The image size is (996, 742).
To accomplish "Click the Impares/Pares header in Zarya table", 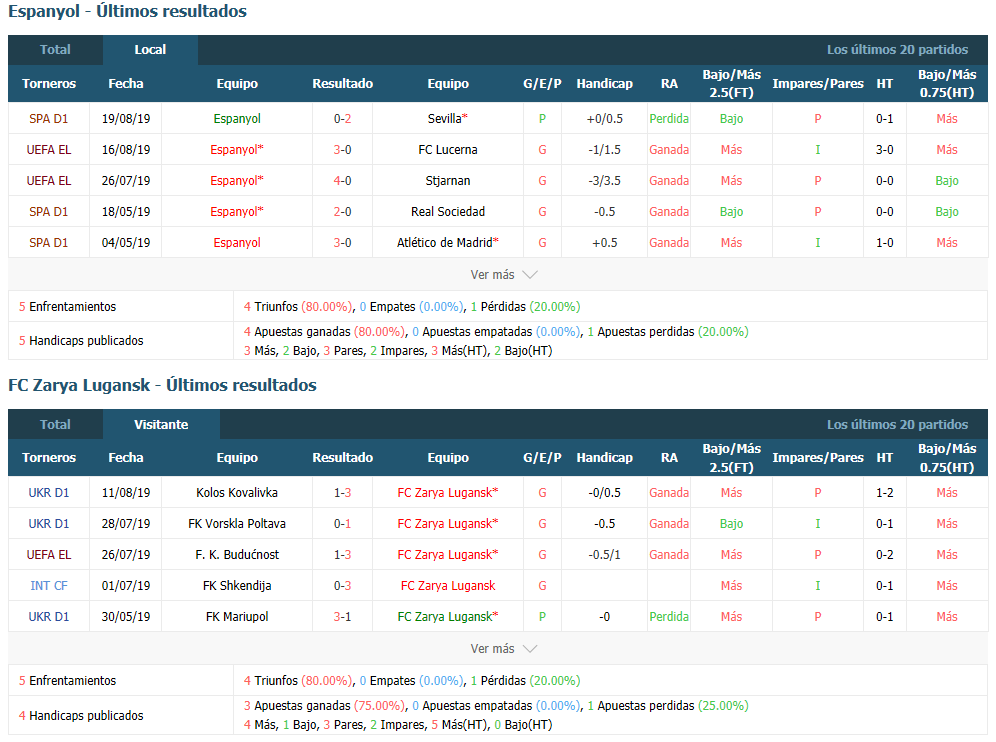I will [x=818, y=457].
